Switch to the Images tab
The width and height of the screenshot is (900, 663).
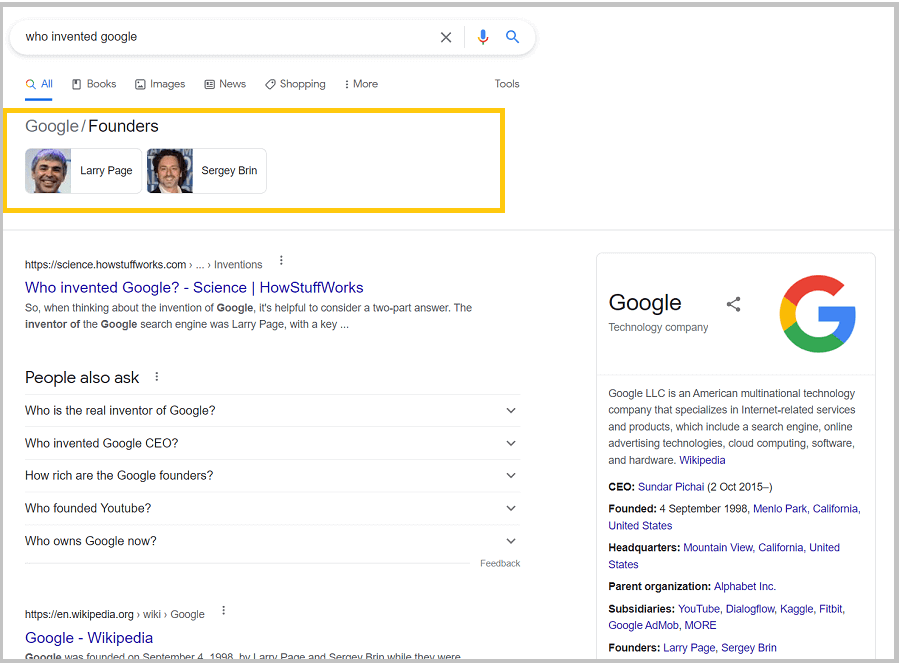160,84
